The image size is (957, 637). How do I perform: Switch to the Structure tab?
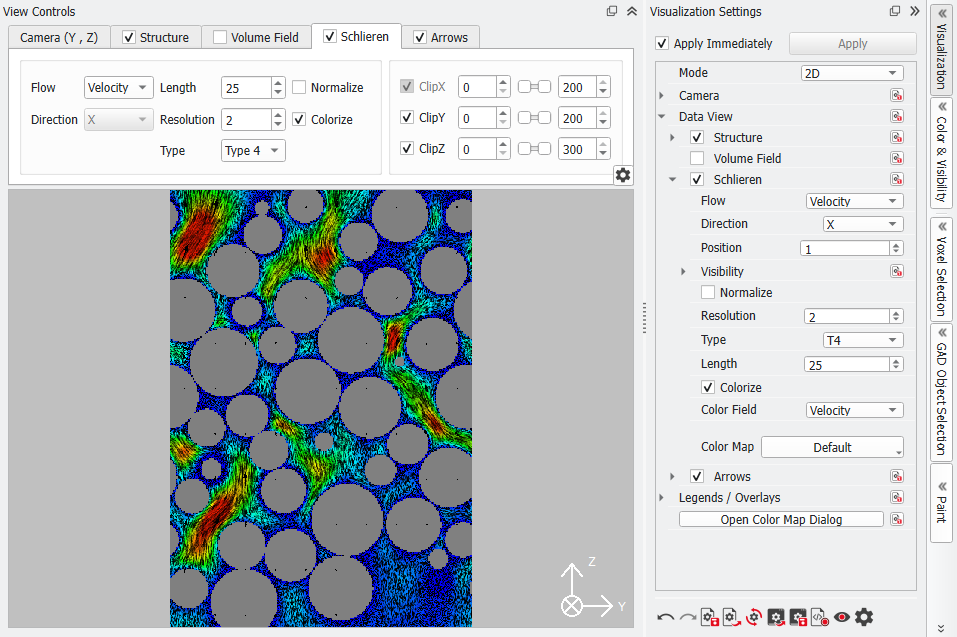(156, 37)
